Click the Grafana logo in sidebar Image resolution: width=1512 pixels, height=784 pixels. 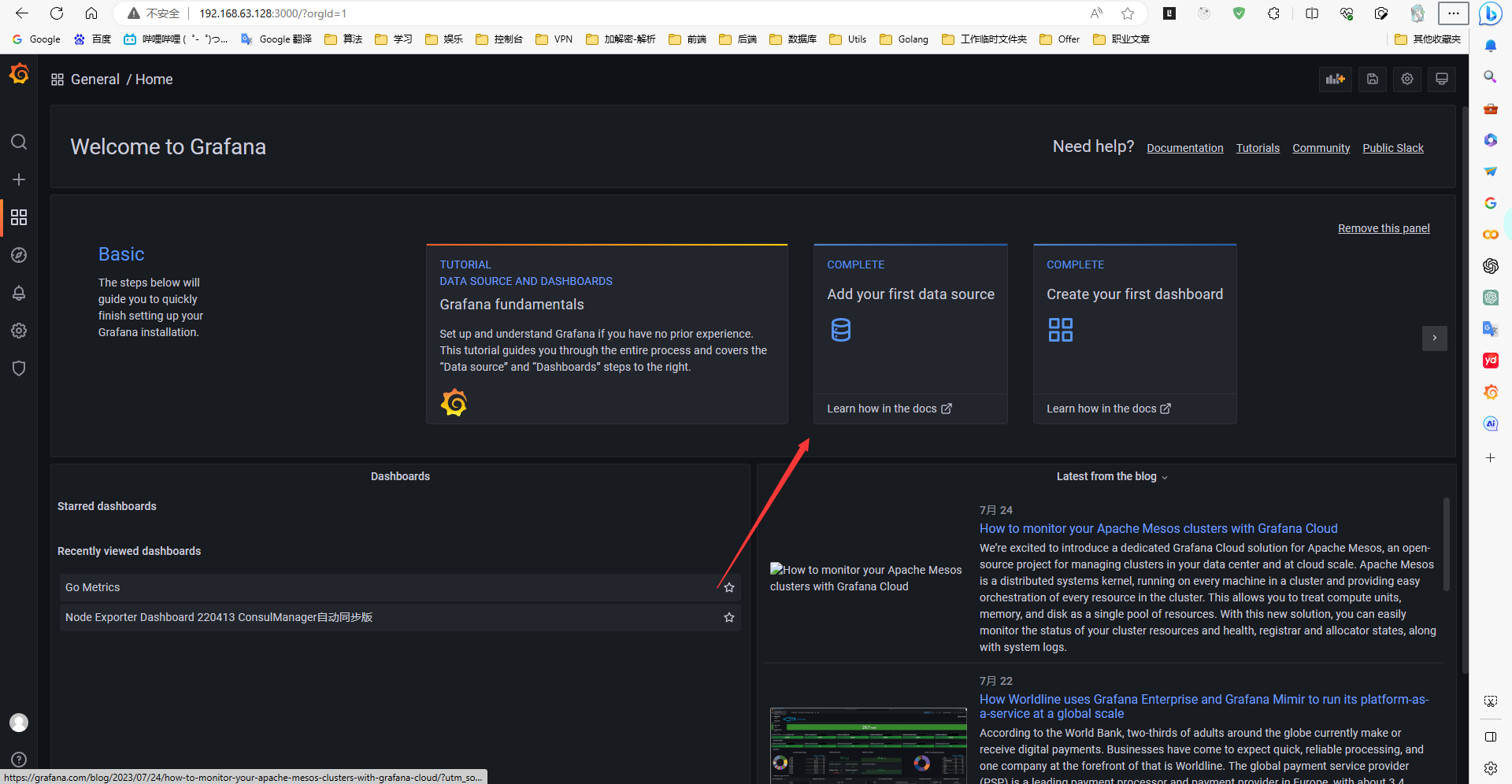click(19, 74)
